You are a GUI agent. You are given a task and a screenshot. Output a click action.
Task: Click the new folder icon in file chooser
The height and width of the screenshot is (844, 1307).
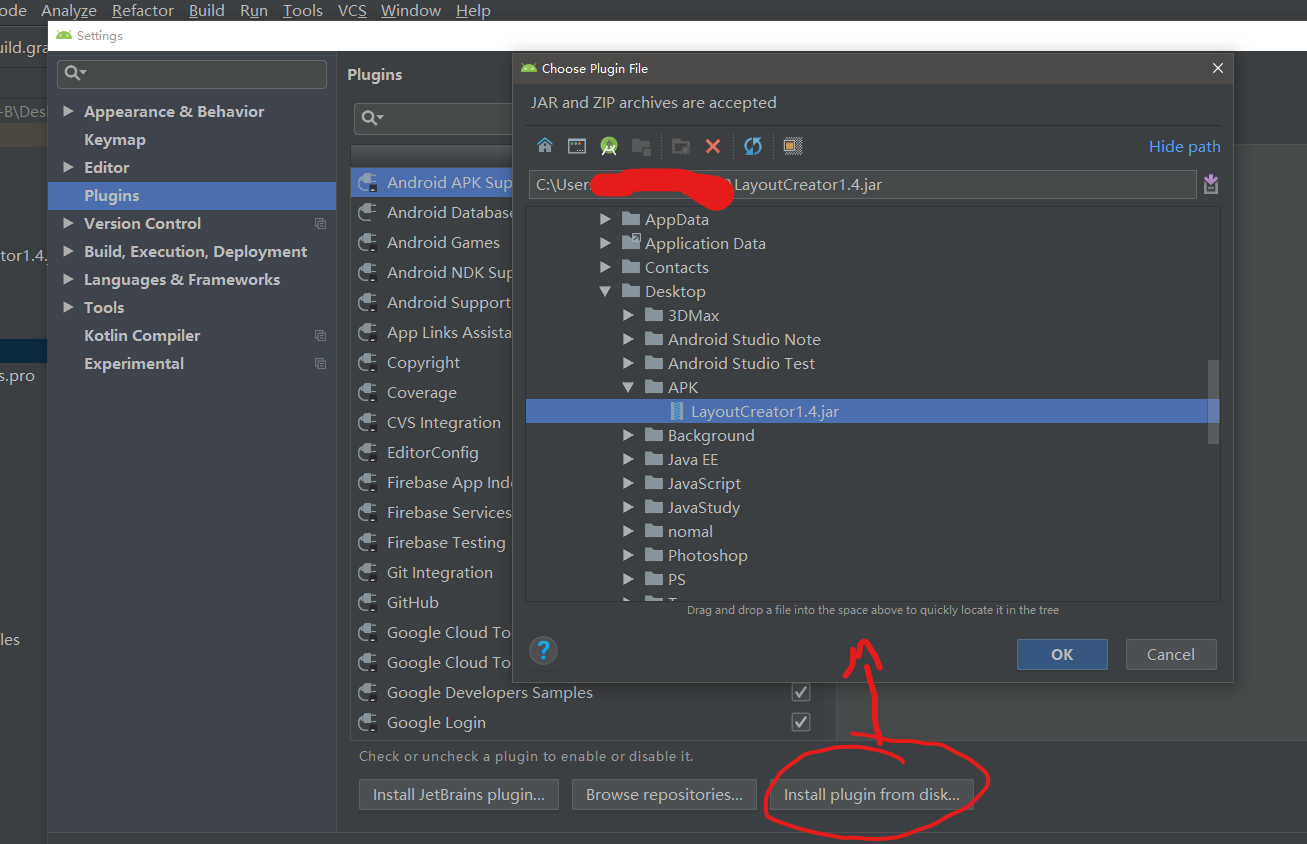[x=681, y=145]
